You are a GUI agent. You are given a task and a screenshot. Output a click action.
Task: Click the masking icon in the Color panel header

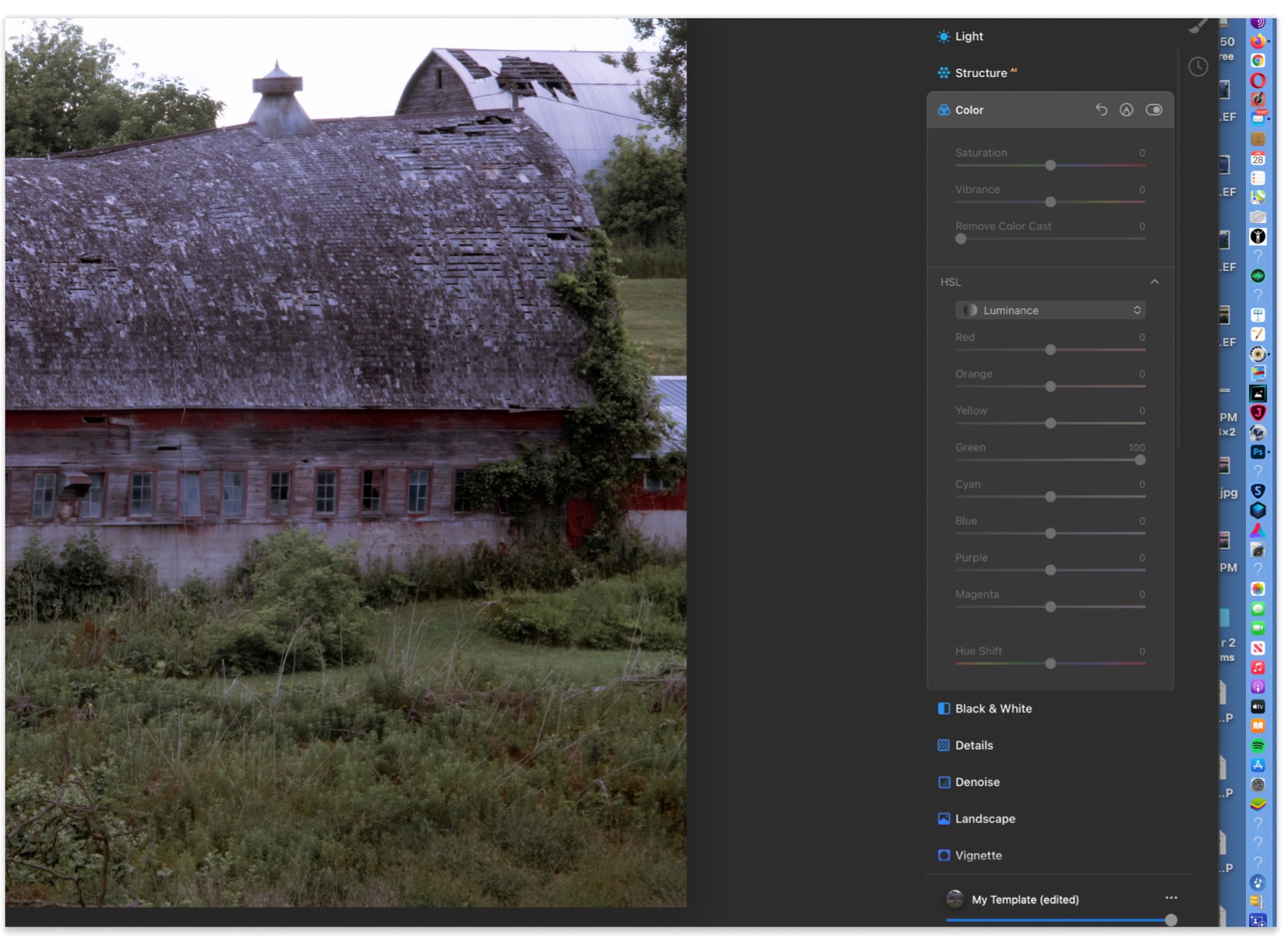pyautogui.click(x=1126, y=110)
